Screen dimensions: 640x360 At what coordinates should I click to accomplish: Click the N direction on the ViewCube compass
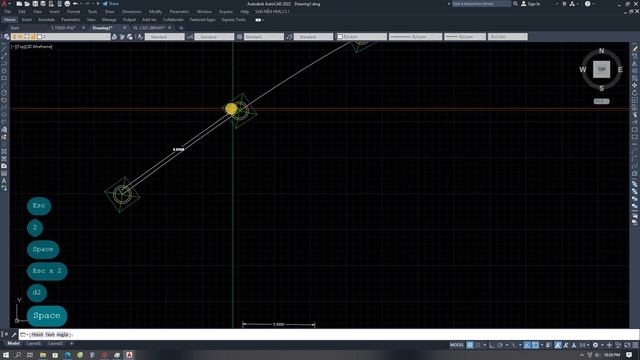tap(601, 51)
